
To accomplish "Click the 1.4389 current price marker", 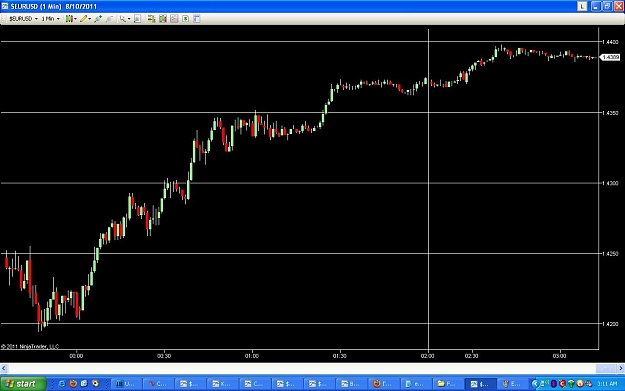I will (610, 57).
